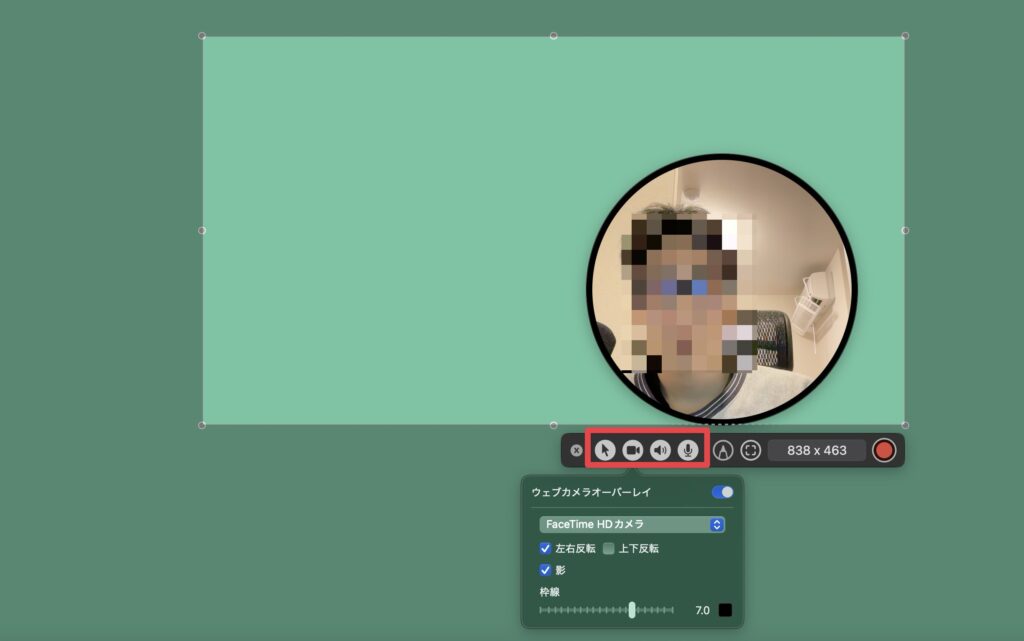
Task: Dismiss the toolbar with the x icon
Action: (x=576, y=450)
